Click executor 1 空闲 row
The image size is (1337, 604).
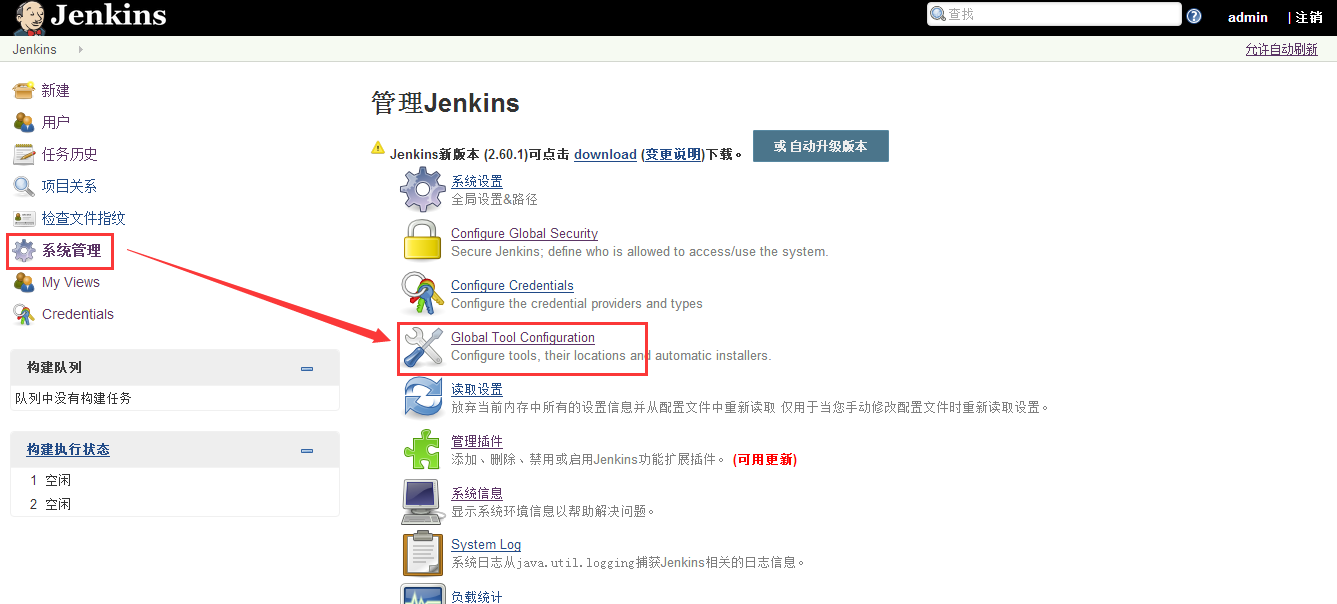coord(175,480)
